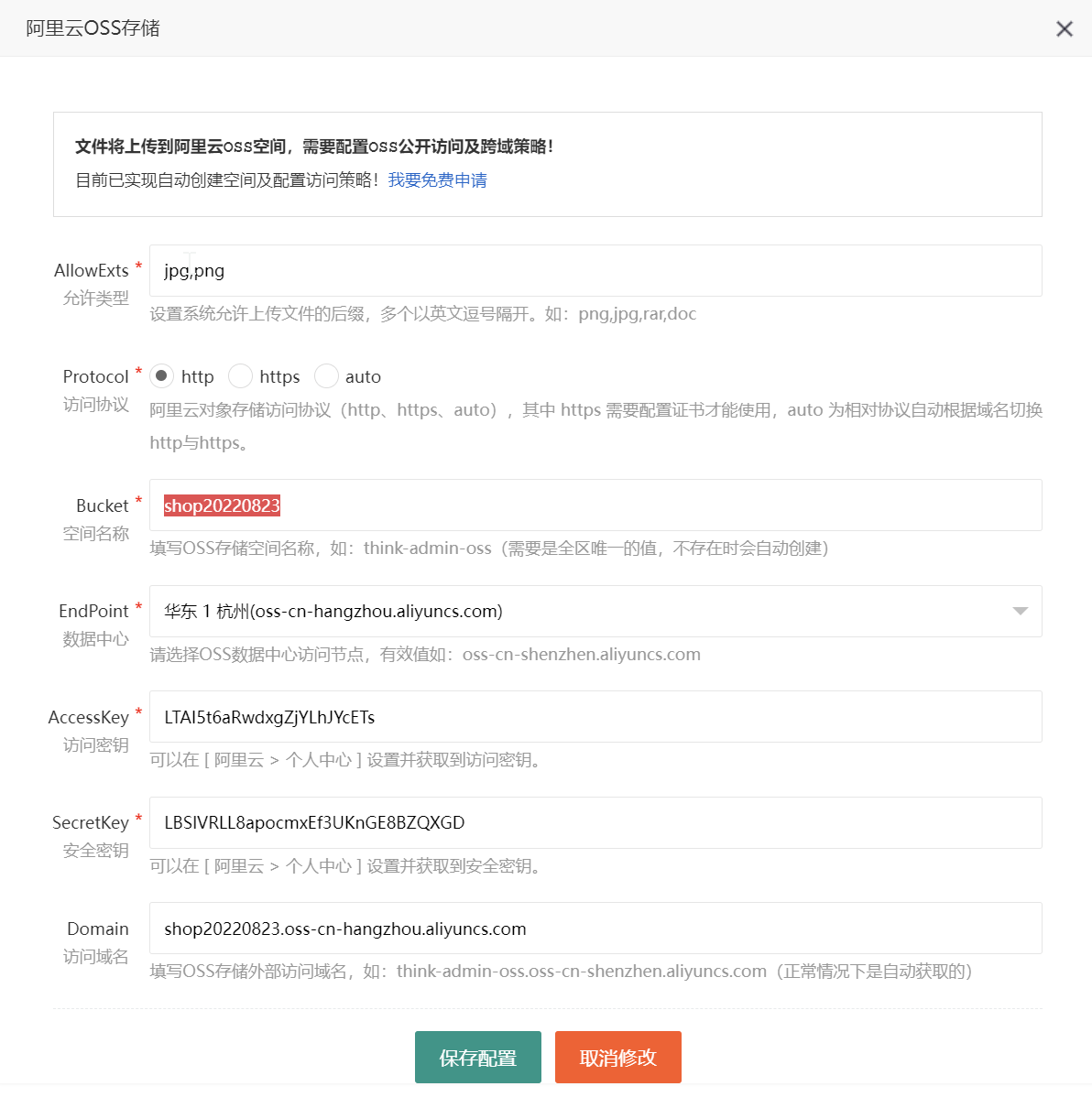Click the Protocol 访问协议 label
This screenshot has height=1097, width=1092.
tap(96, 390)
